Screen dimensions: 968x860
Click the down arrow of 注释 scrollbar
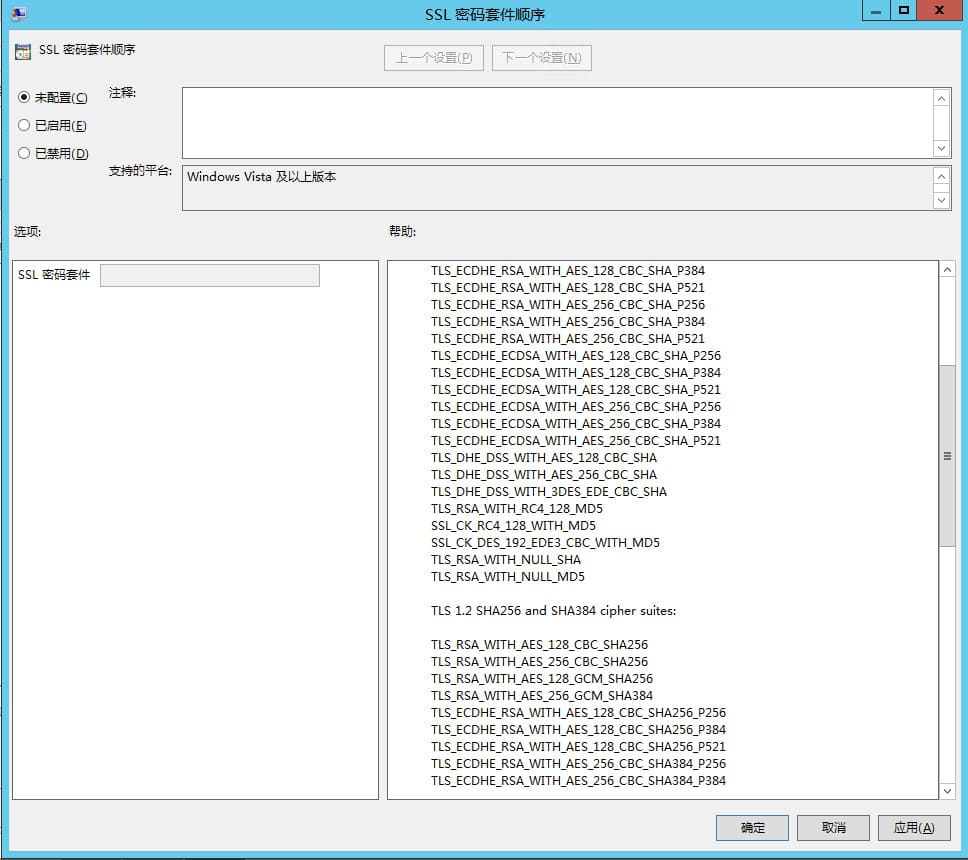(x=941, y=148)
